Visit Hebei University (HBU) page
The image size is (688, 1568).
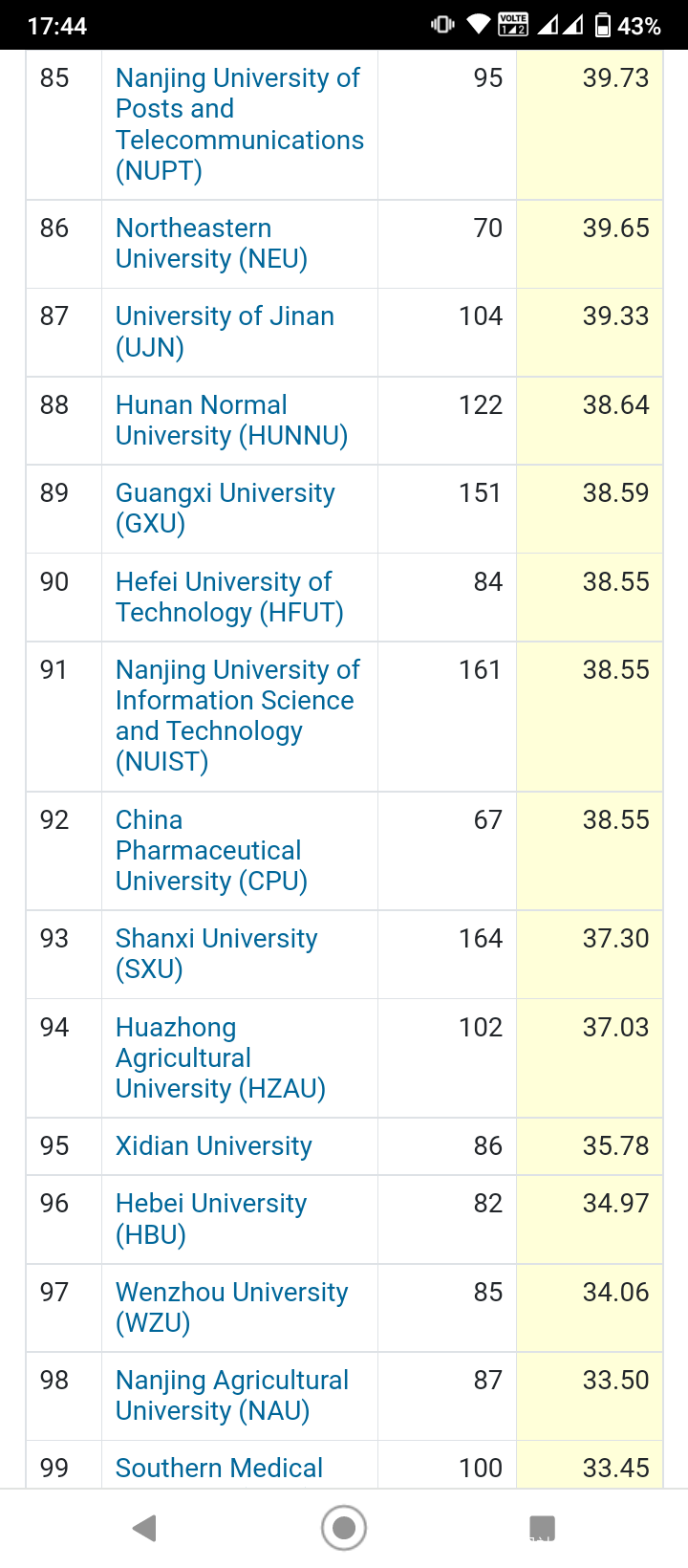coord(211,1219)
